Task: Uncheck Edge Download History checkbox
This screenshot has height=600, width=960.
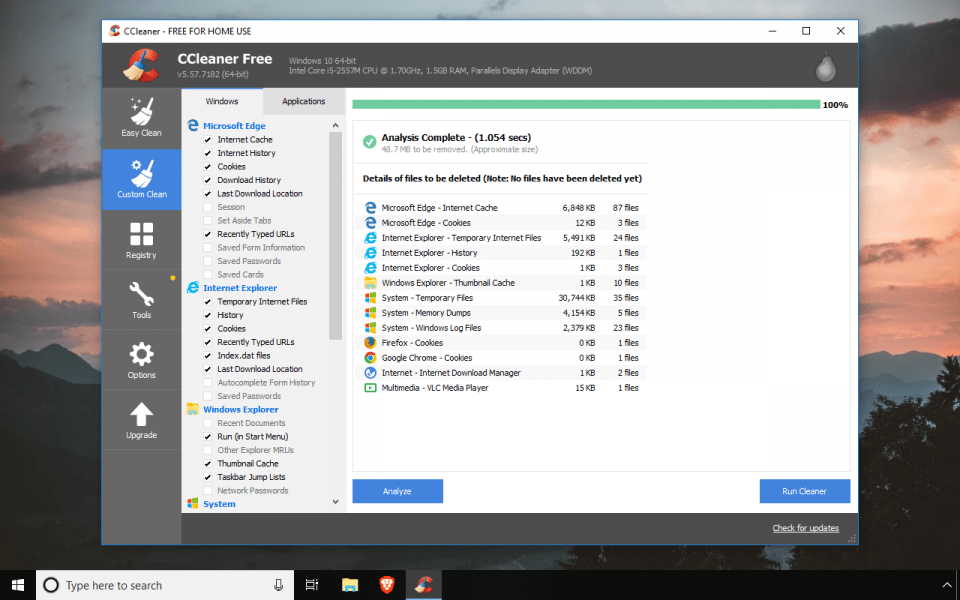Action: pyautogui.click(x=208, y=180)
